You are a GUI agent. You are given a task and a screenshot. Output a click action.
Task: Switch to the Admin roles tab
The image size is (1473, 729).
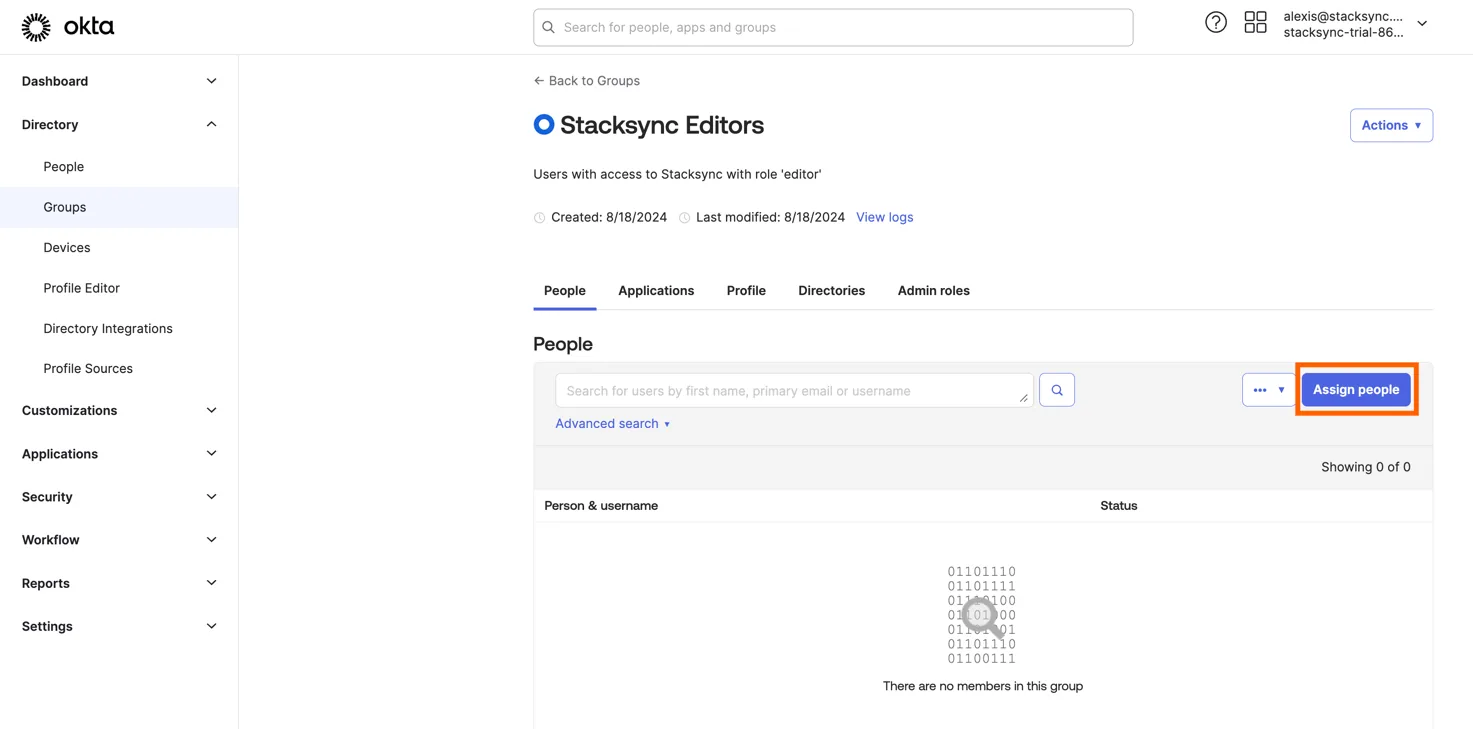click(933, 291)
